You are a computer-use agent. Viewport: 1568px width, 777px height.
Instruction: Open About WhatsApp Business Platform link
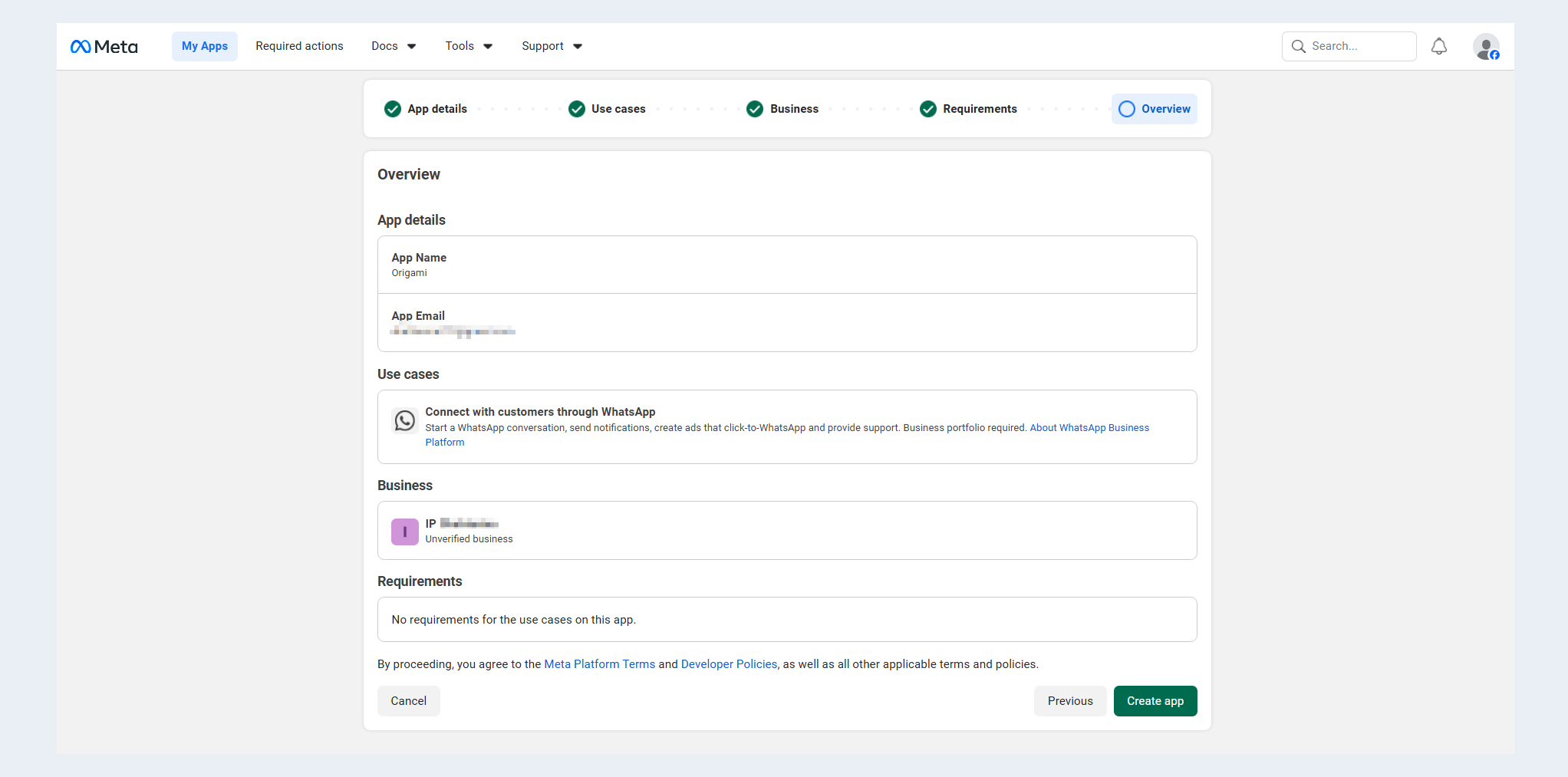tap(1089, 428)
